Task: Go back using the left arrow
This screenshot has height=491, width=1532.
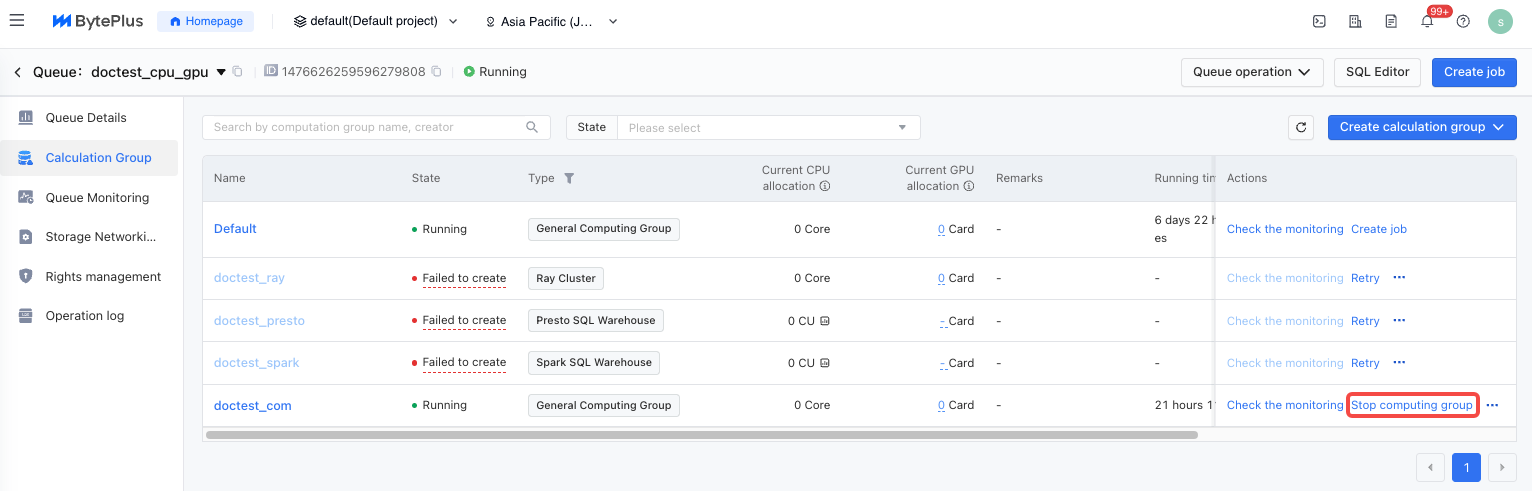Action: click(17, 72)
